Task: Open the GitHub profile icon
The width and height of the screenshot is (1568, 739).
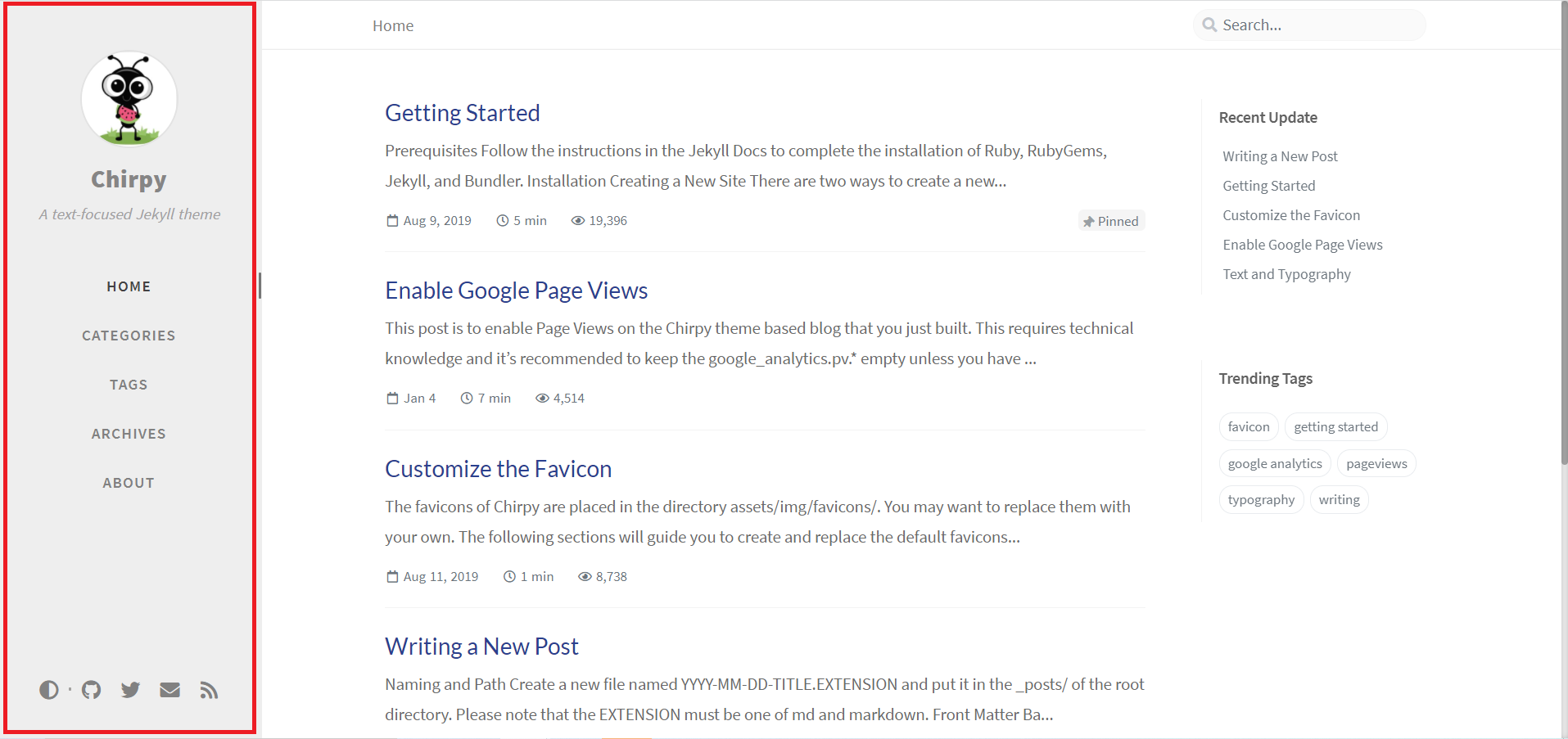Action: pos(92,690)
